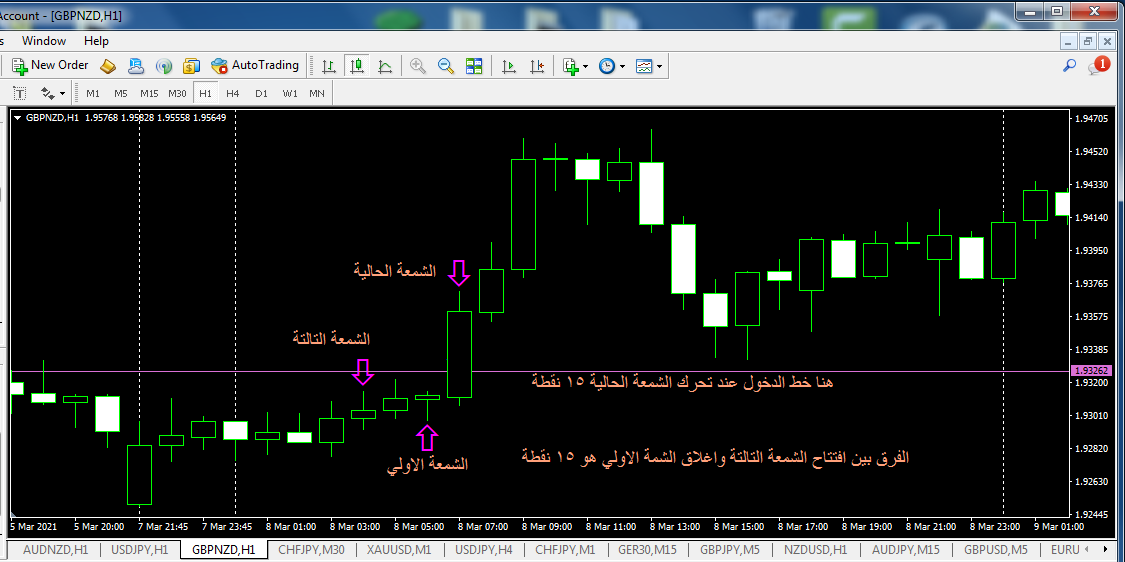Enable chart auto scroll icon

click(x=509, y=66)
